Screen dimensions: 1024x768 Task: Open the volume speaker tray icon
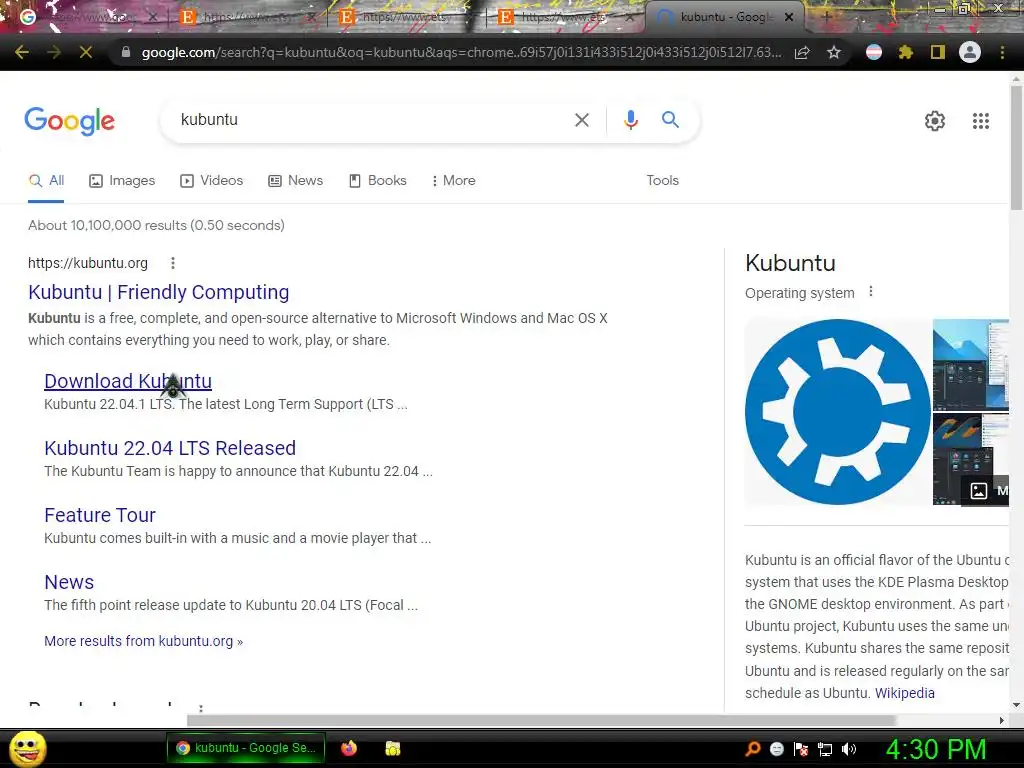(848, 749)
